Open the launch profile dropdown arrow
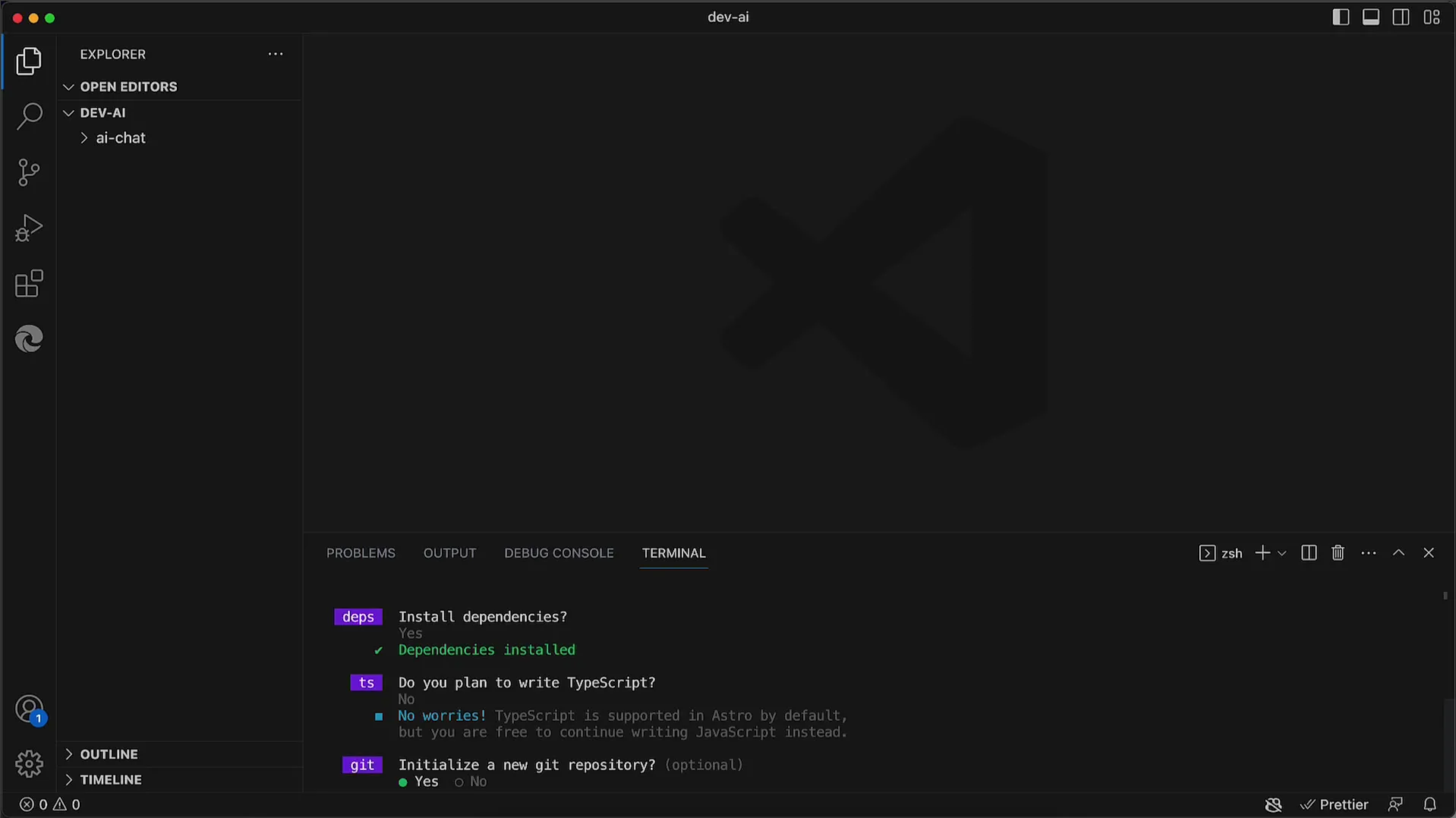This screenshot has height=818, width=1456. pyautogui.click(x=1282, y=553)
